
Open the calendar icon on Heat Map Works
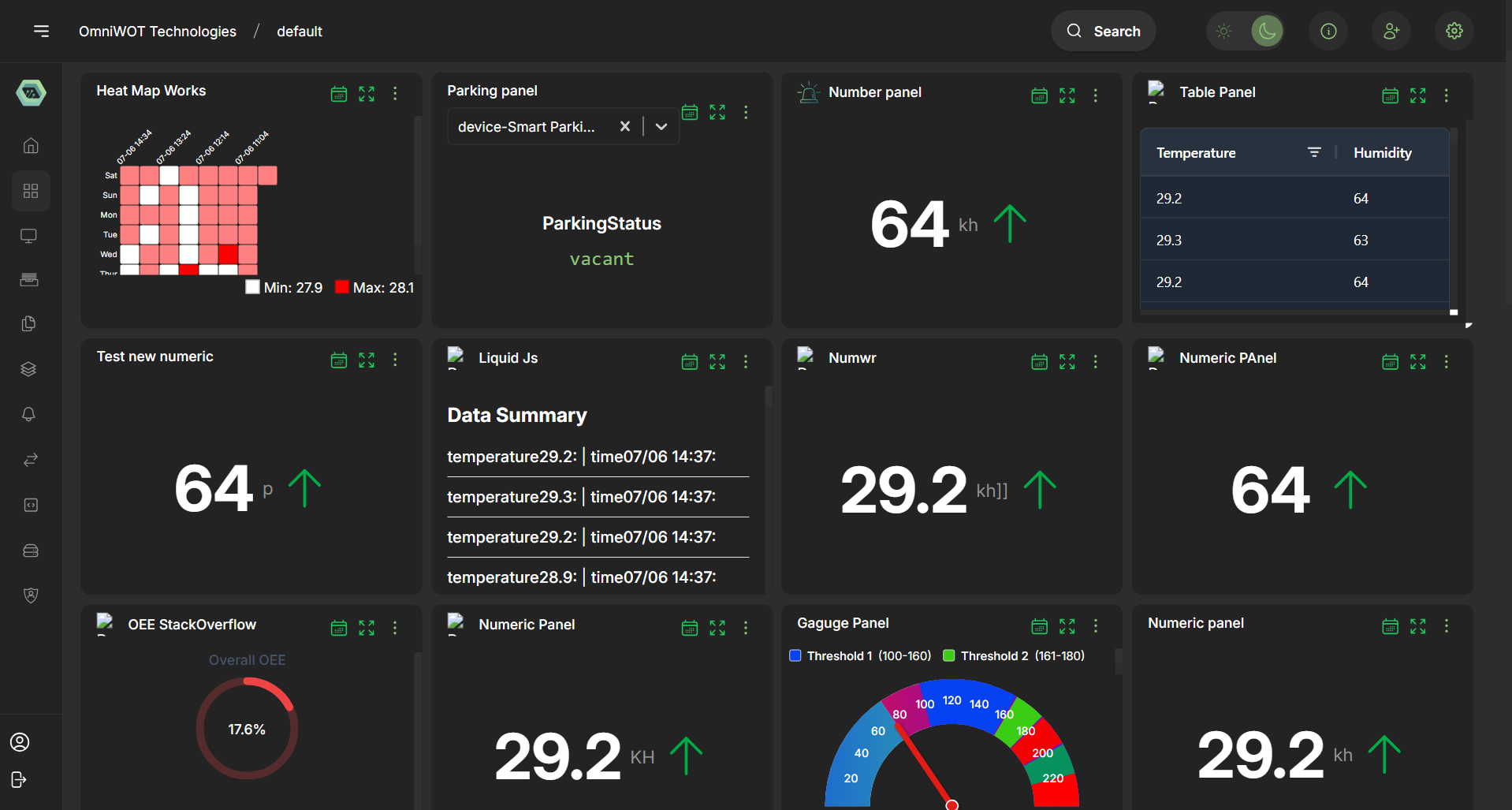(338, 93)
